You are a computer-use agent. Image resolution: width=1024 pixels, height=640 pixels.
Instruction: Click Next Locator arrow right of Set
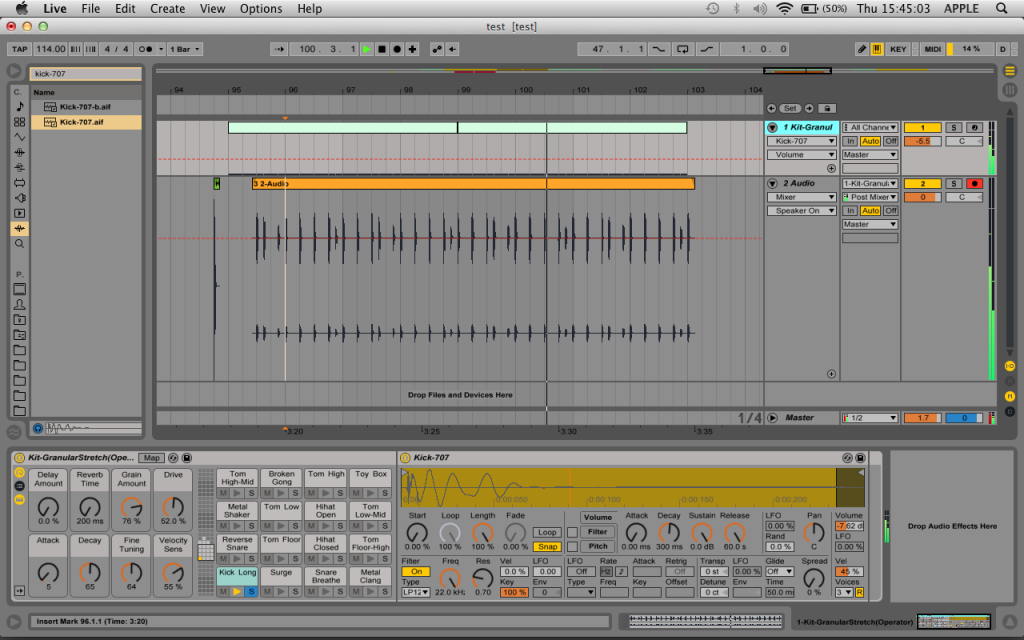809,108
